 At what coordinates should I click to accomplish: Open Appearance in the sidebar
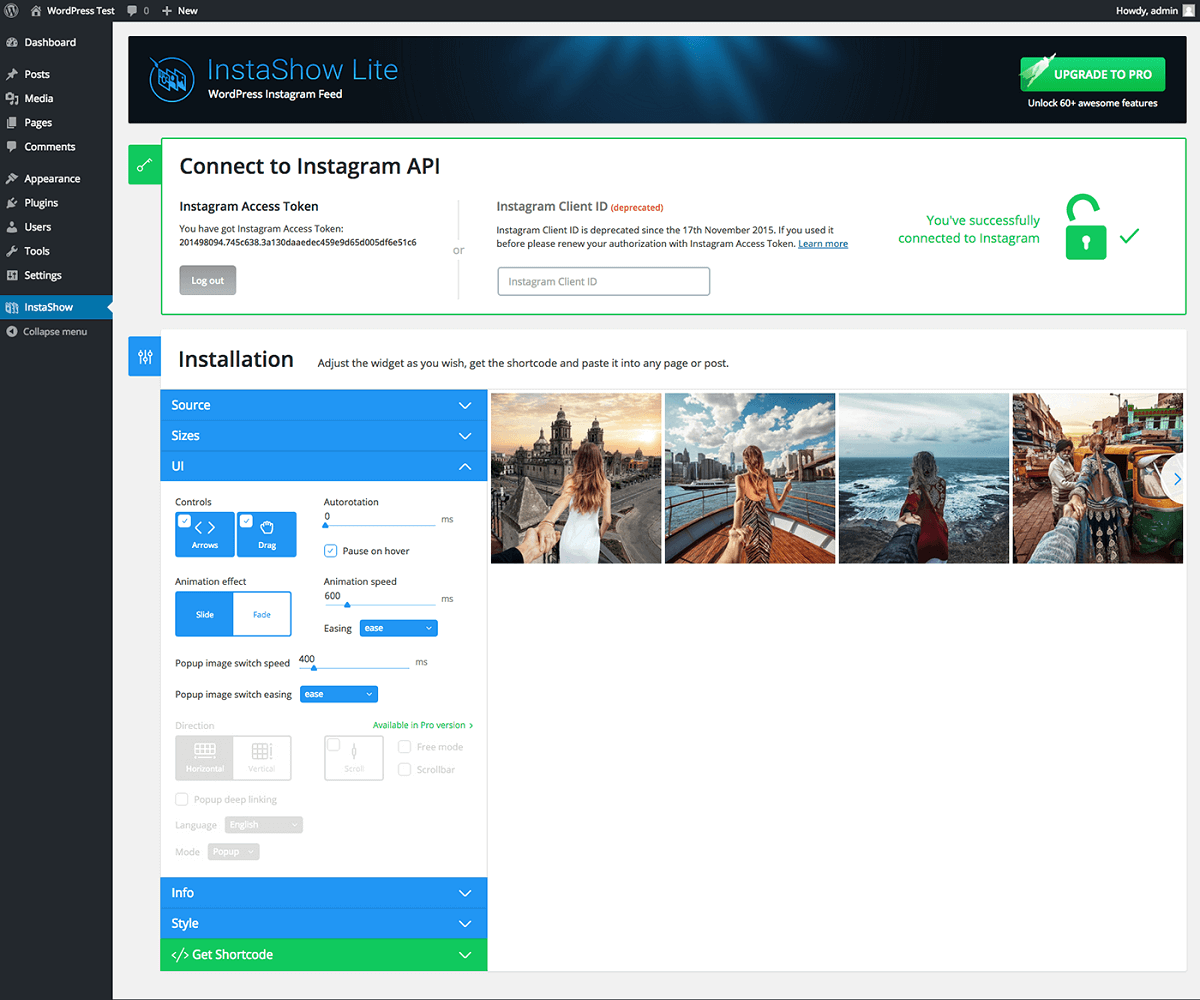(x=52, y=179)
